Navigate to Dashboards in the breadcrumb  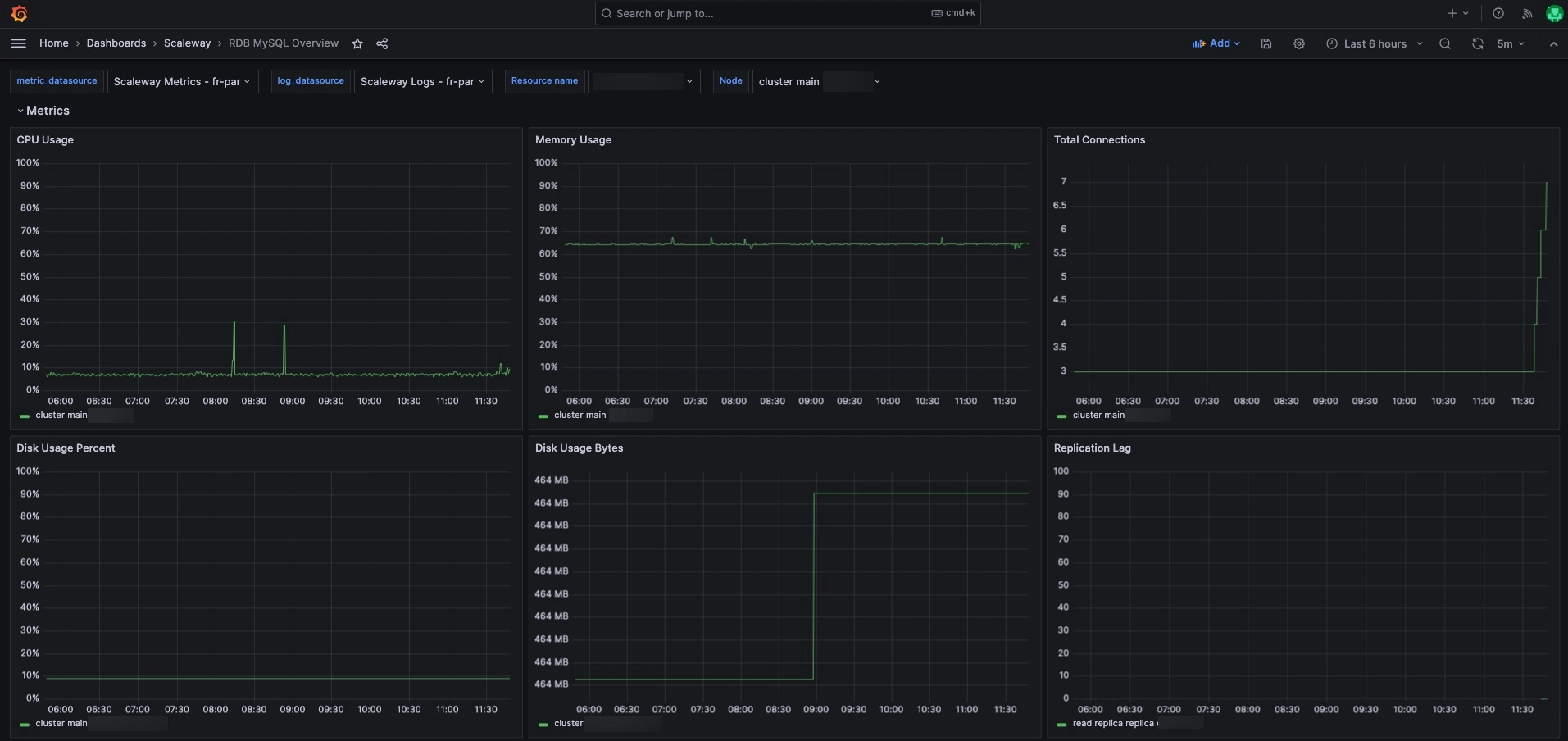click(x=116, y=43)
